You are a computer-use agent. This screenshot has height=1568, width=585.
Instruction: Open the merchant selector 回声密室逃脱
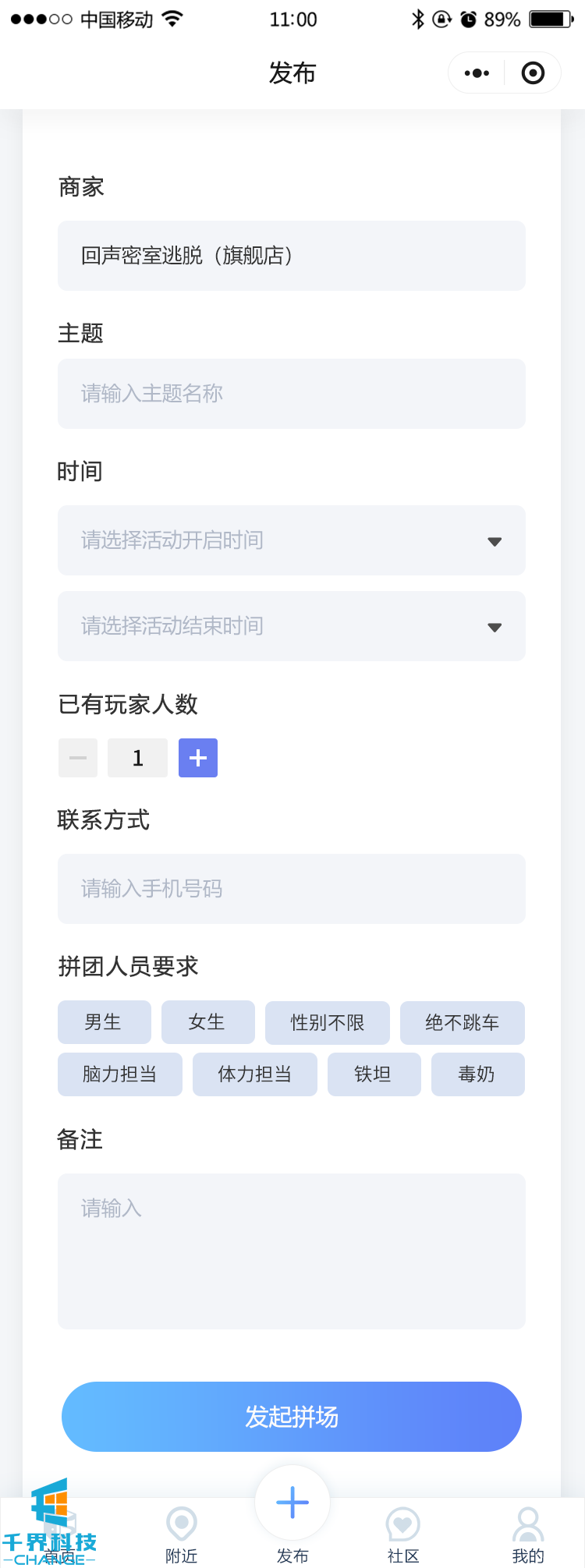(x=292, y=256)
